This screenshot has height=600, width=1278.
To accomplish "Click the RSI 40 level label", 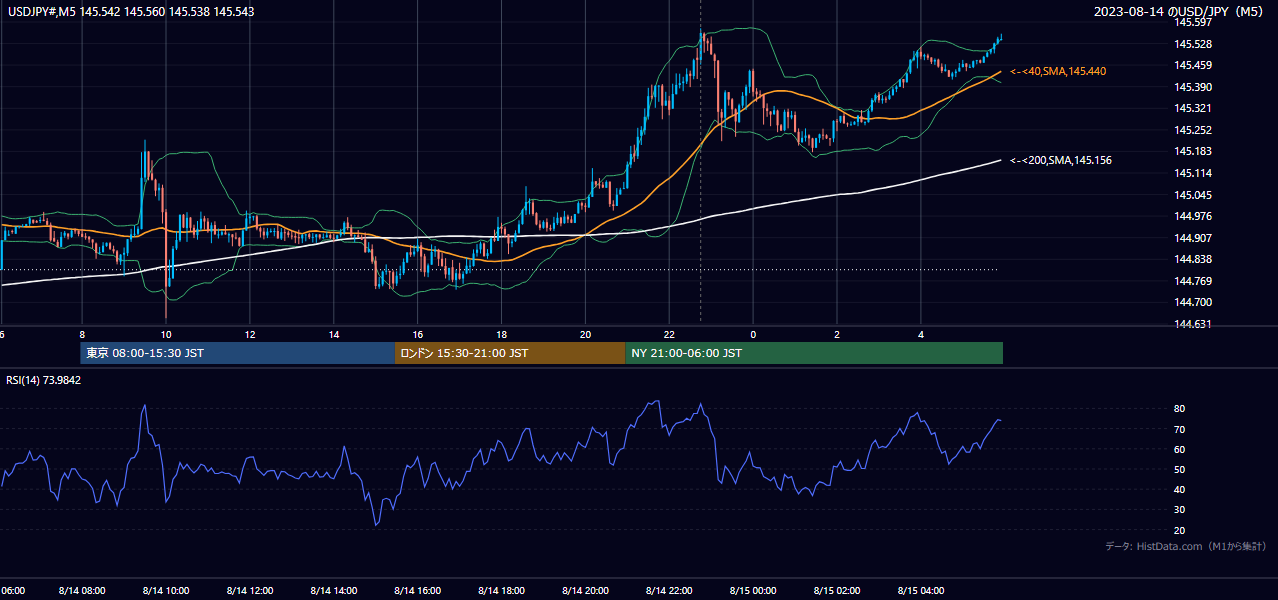I will click(x=1180, y=489).
